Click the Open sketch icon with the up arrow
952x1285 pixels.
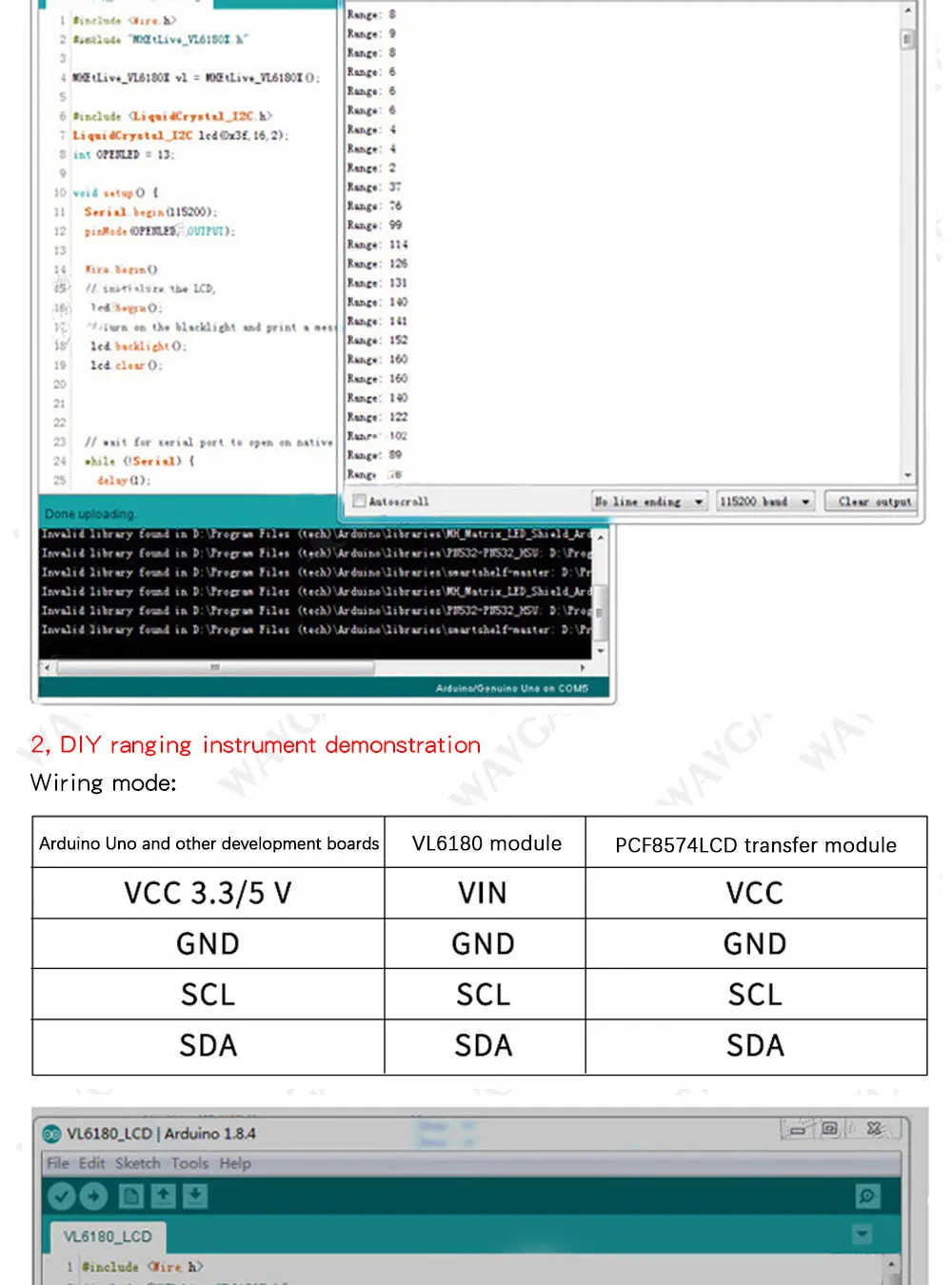click(x=164, y=1196)
